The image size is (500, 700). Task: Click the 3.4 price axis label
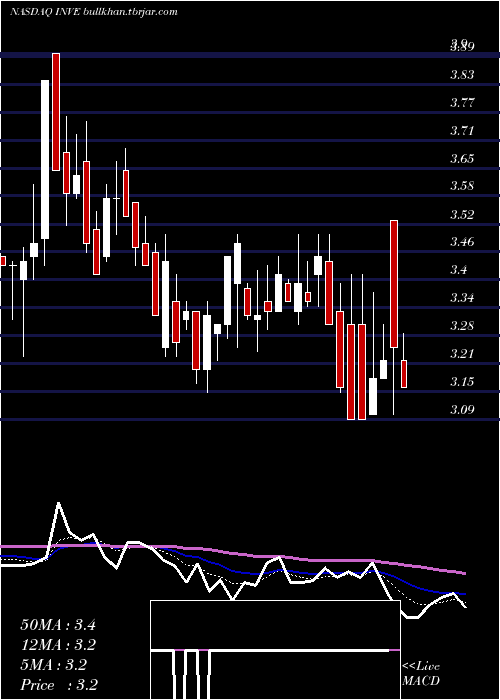point(458,270)
